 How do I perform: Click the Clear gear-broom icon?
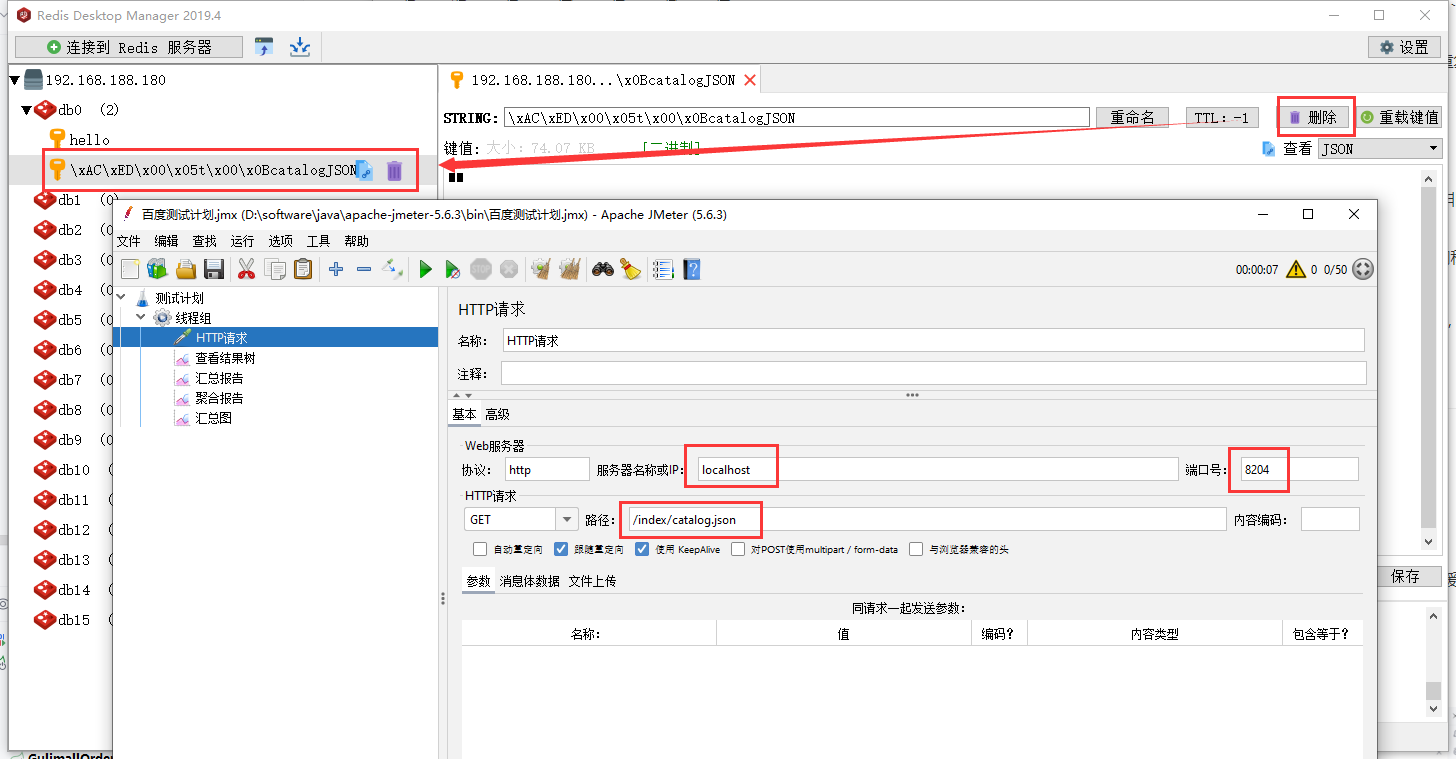click(x=541, y=269)
